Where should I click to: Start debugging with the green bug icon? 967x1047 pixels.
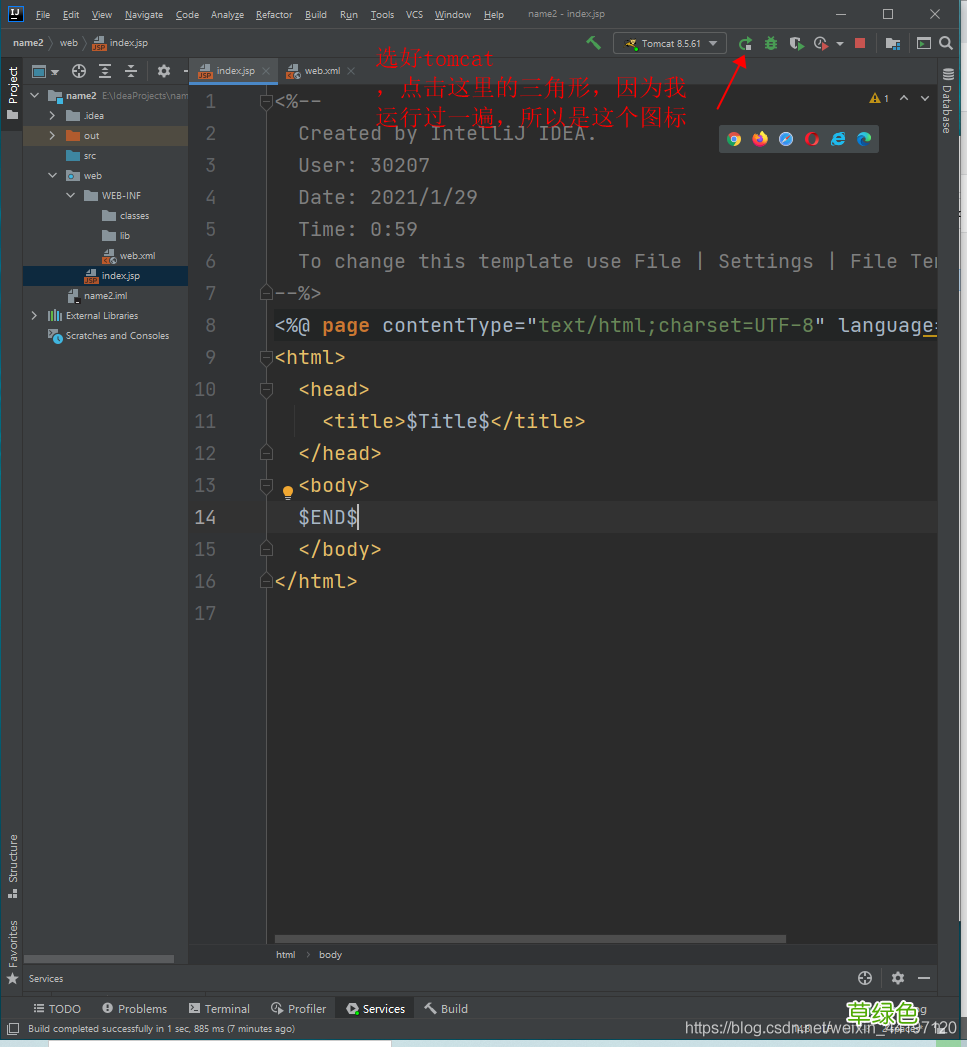(771, 44)
